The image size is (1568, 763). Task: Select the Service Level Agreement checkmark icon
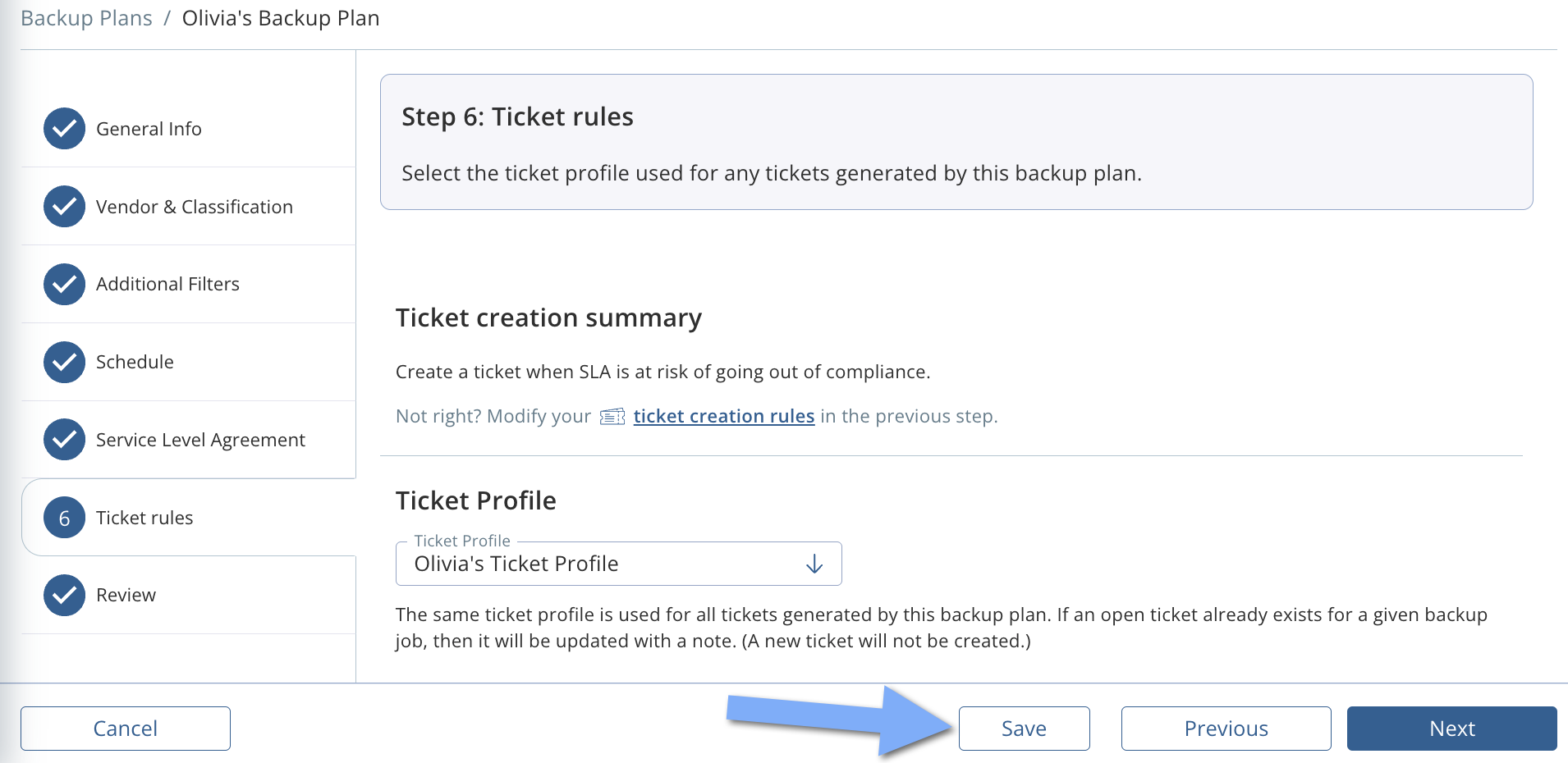(63, 440)
